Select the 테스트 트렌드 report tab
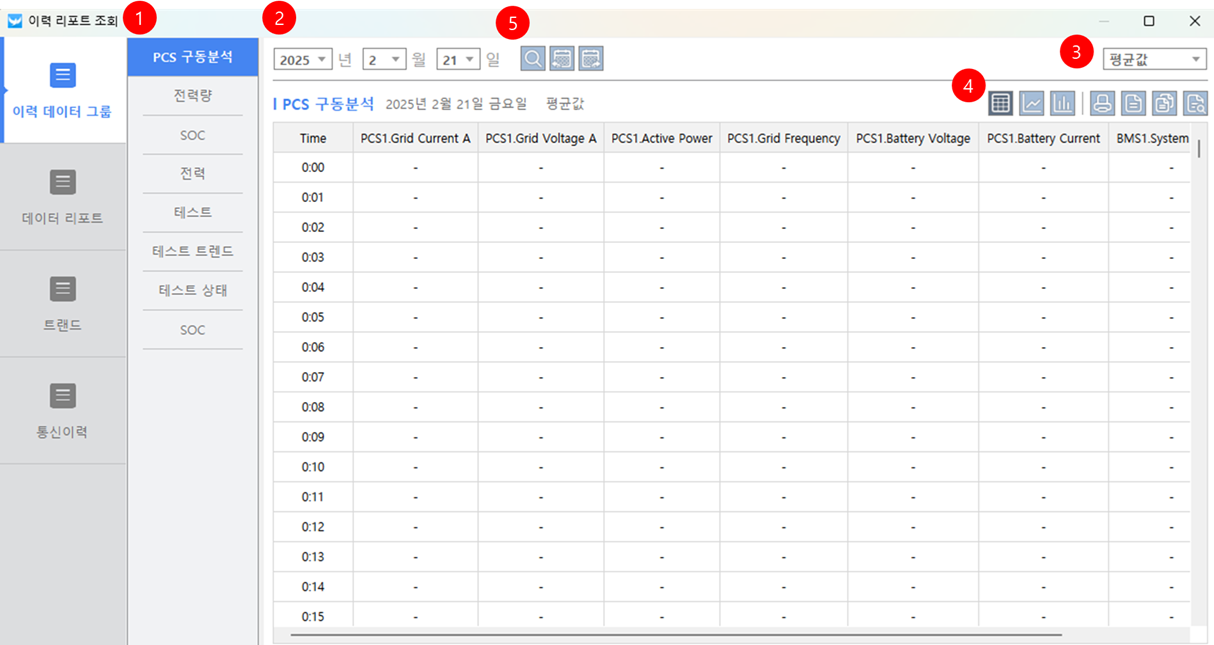The height and width of the screenshot is (645, 1214). tap(192, 251)
